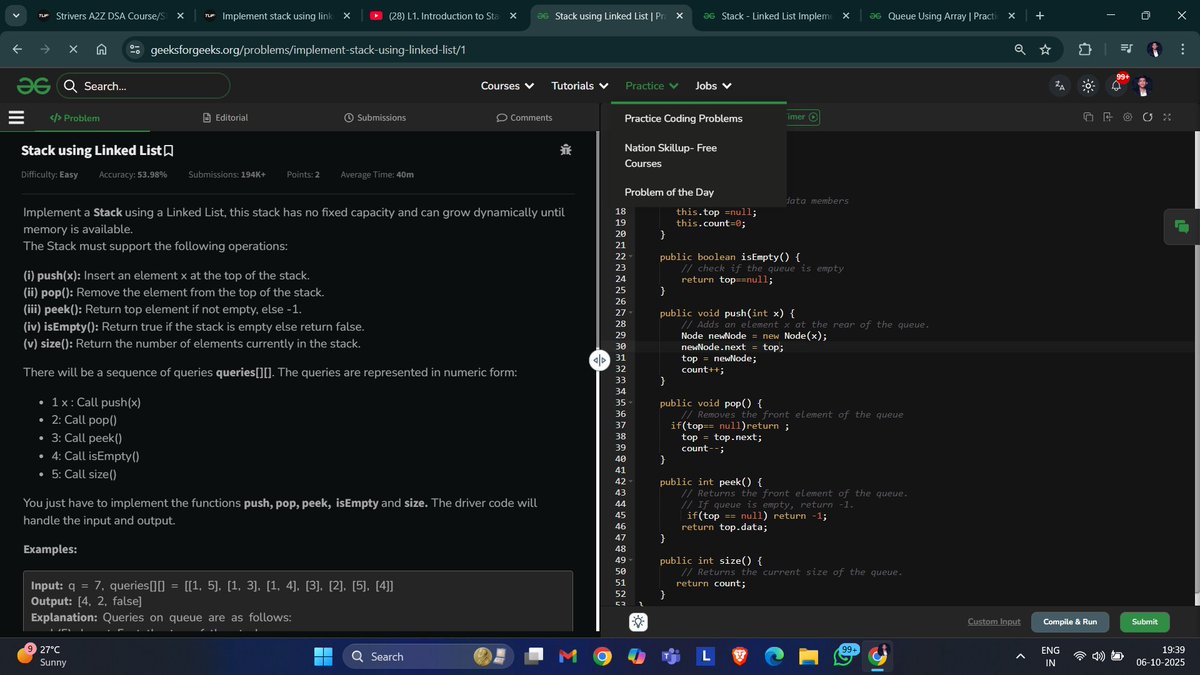Image resolution: width=1200 pixels, height=675 pixels.
Task: Collapse pop method fold arrow line 35
Action: click(x=632, y=403)
